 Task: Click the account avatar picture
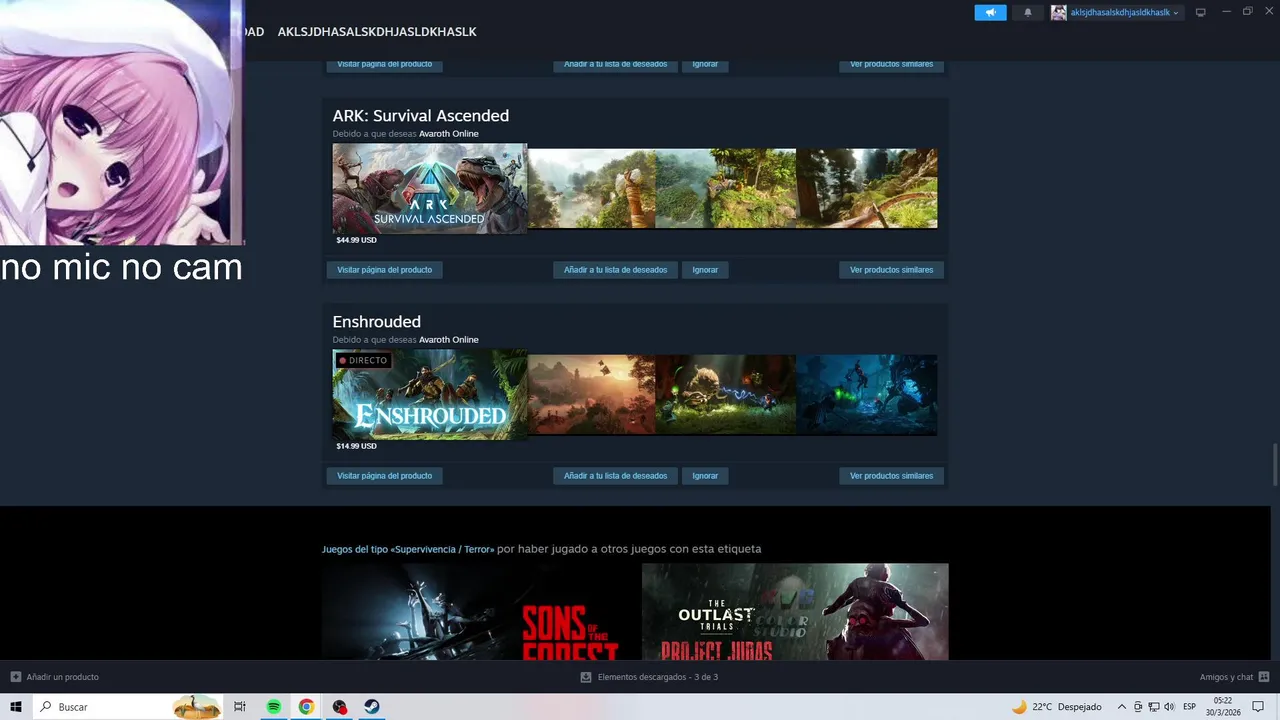tap(1059, 12)
